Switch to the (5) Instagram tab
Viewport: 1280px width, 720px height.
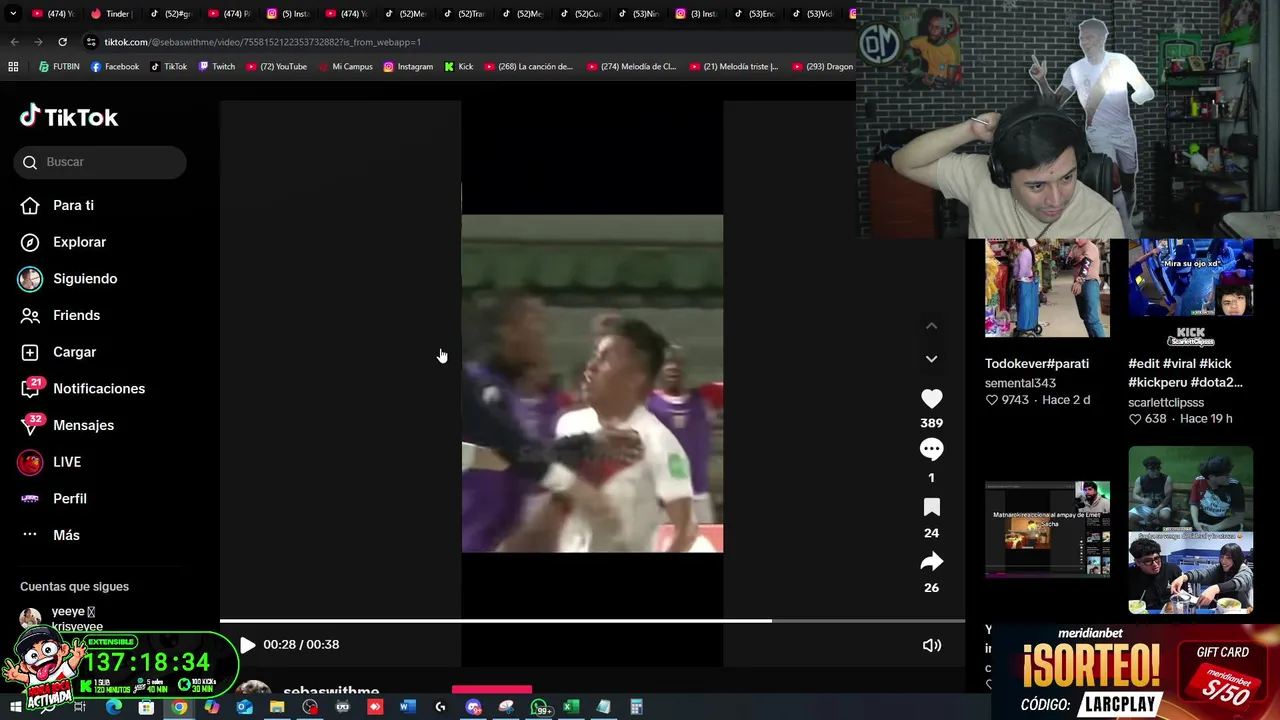click(288, 14)
